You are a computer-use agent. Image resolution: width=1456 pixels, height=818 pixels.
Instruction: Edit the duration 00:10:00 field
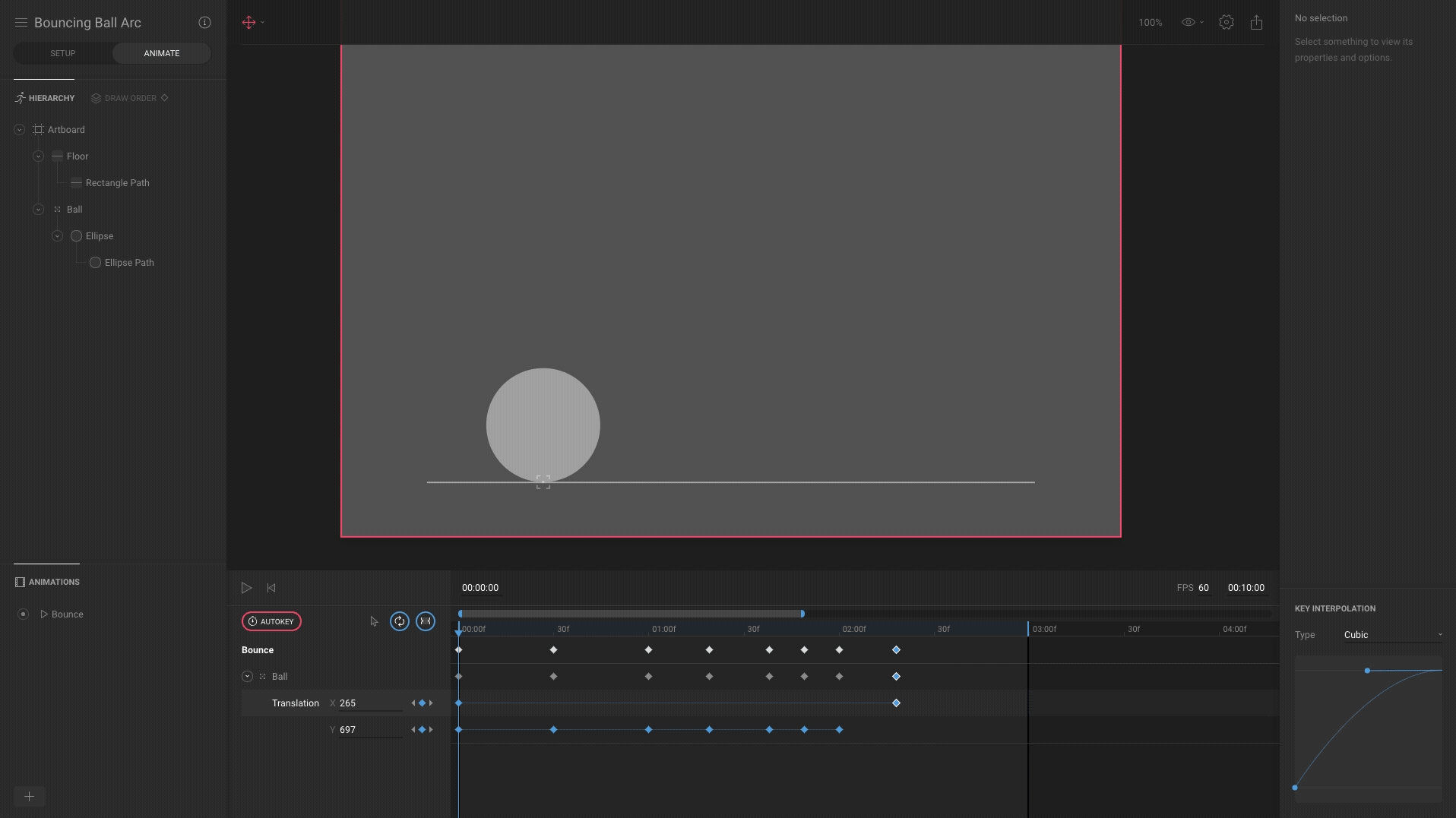[1246, 588]
